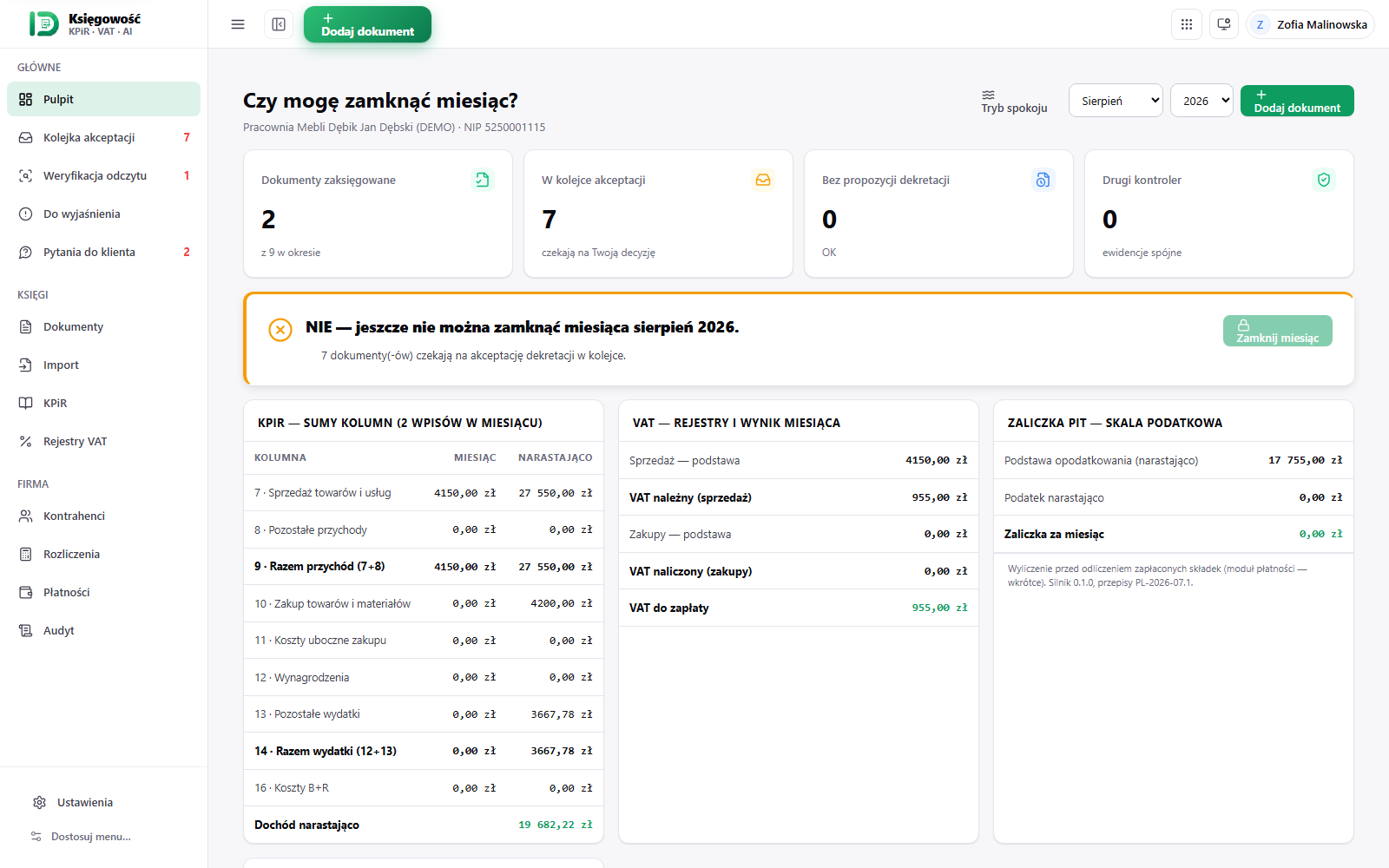This screenshot has width=1389, height=868.
Task: Open the apps grid icon
Action: click(1187, 24)
